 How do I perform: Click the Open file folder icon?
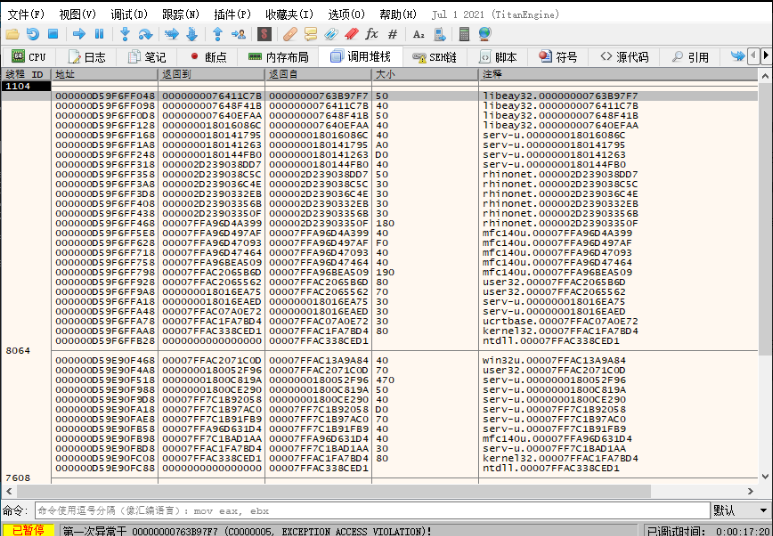coord(12,34)
